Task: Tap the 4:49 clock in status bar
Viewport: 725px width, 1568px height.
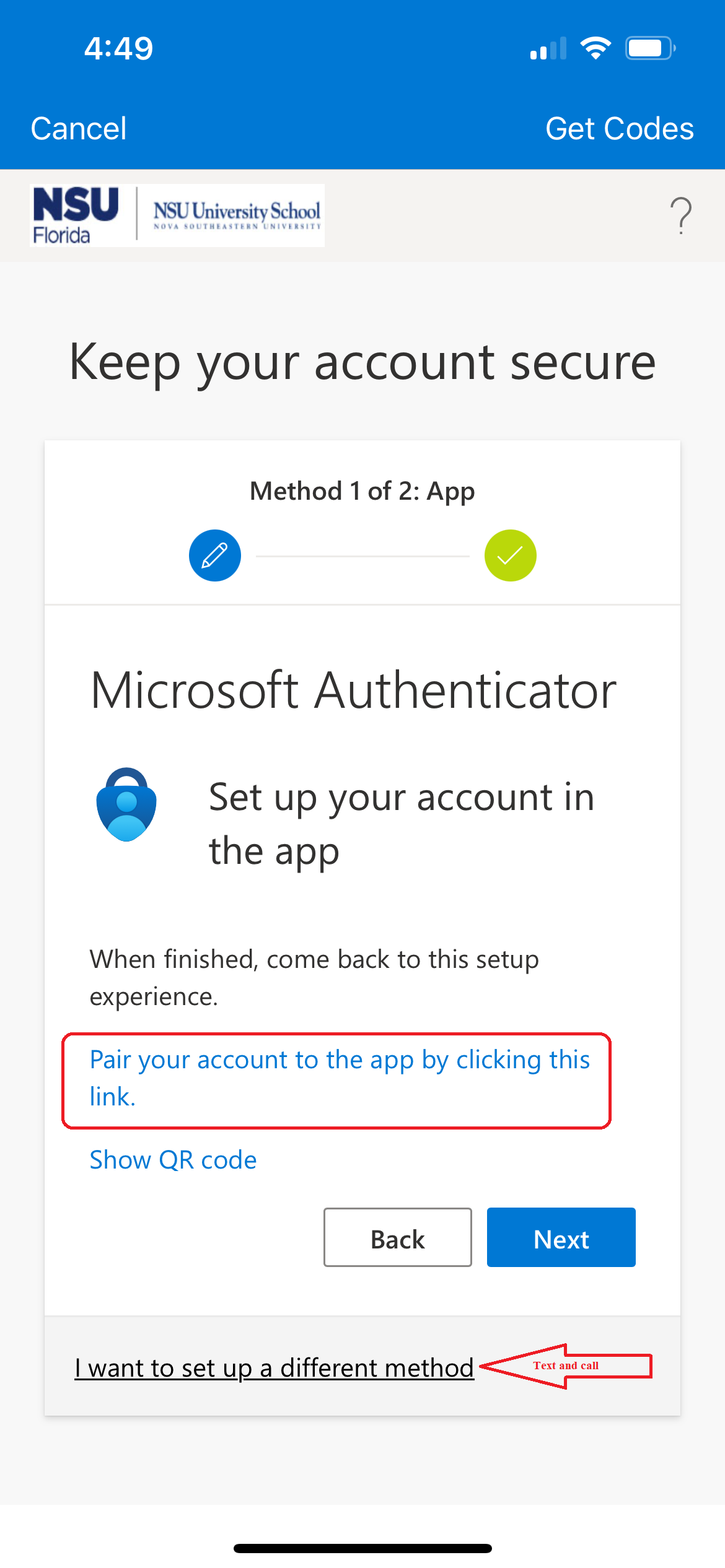Action: click(119, 48)
